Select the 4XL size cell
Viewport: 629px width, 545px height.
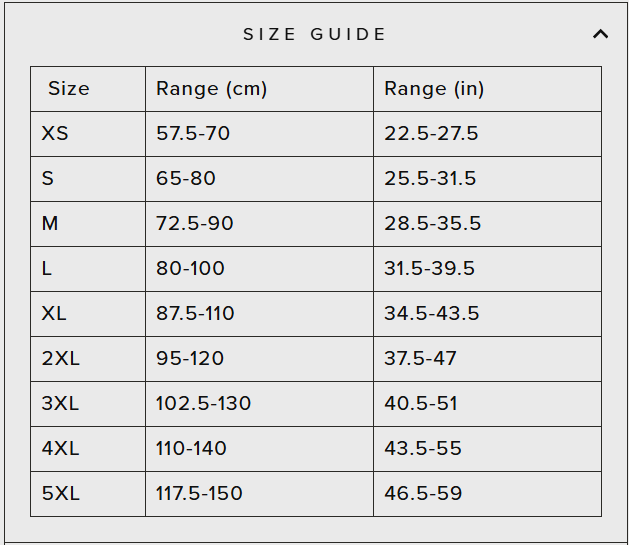pyautogui.click(x=60, y=449)
